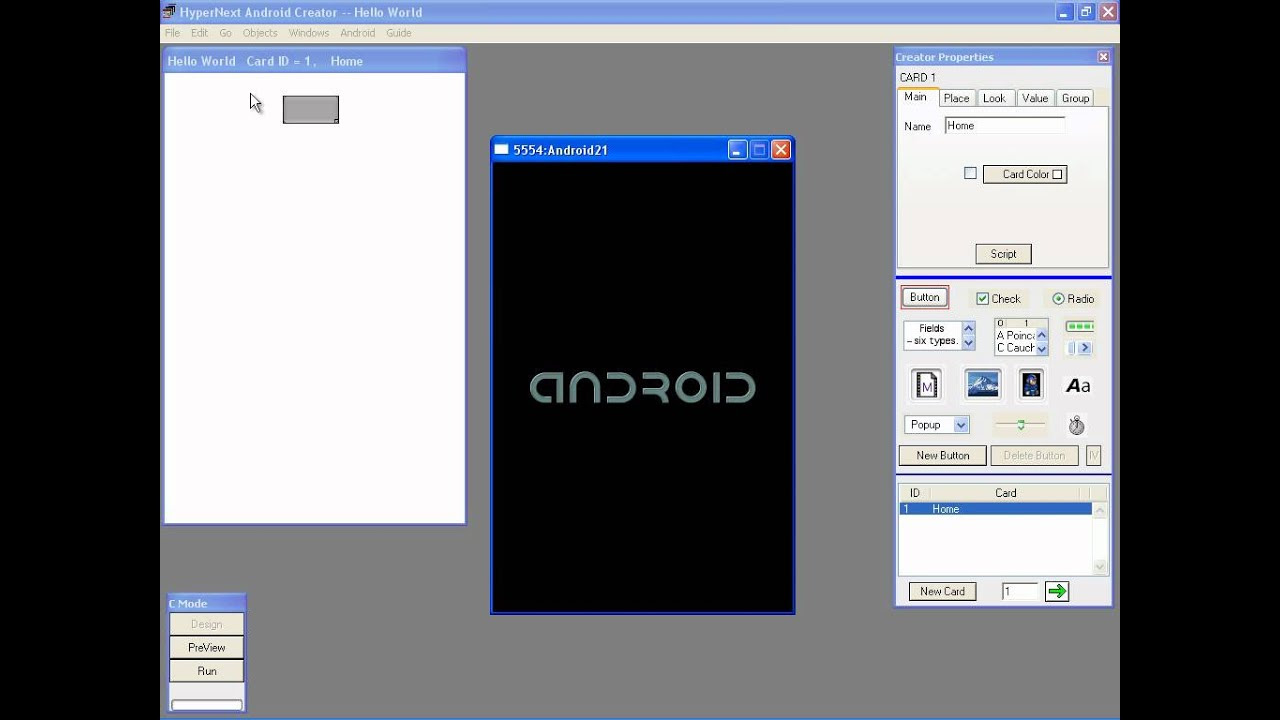Select the Picture object icon
The image size is (1280, 720).
982,384
